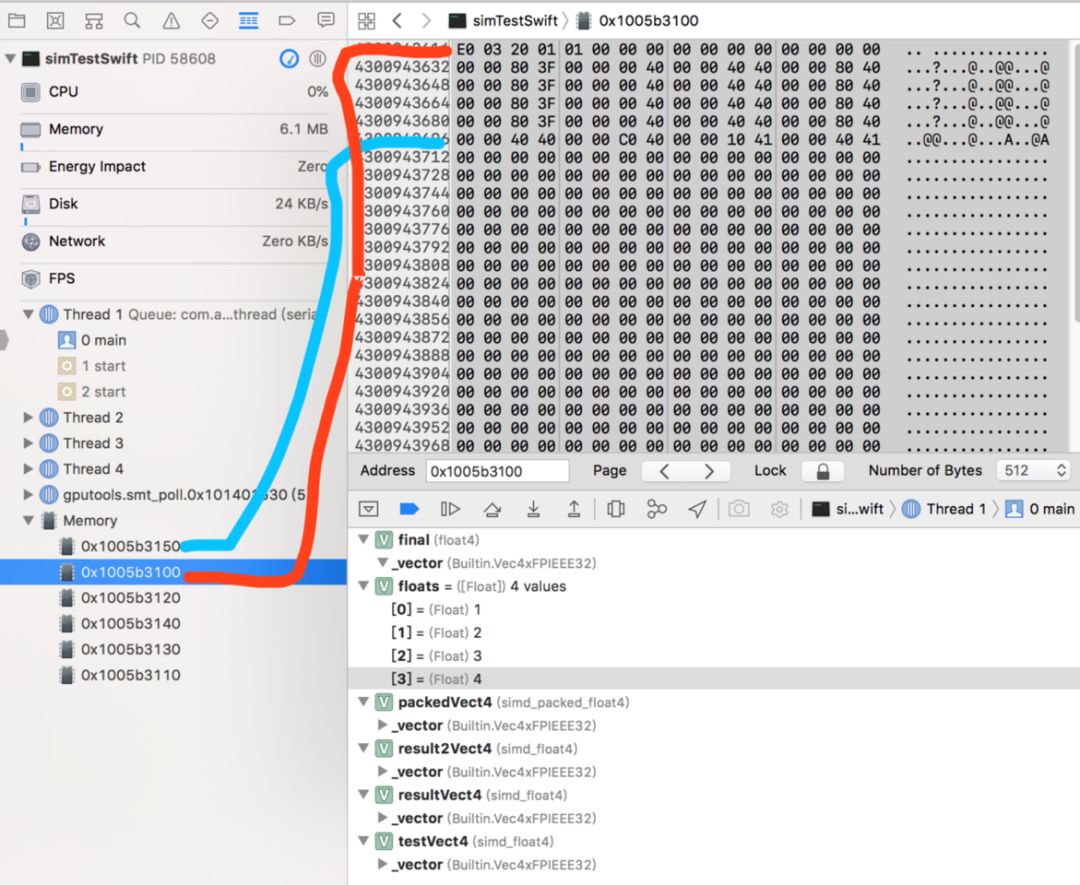The width and height of the screenshot is (1080, 885).
Task: Click the Debug View Hierarchy icon
Action: 616,509
